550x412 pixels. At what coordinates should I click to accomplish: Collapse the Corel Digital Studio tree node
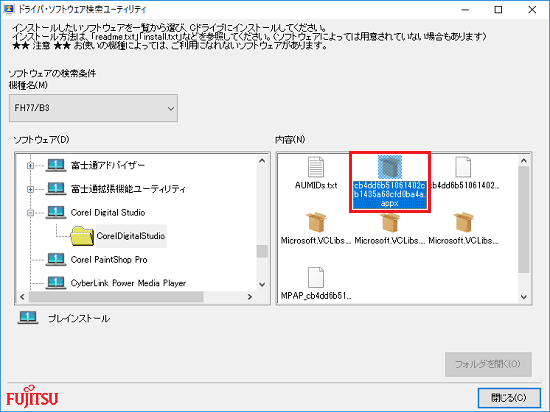tap(31, 213)
